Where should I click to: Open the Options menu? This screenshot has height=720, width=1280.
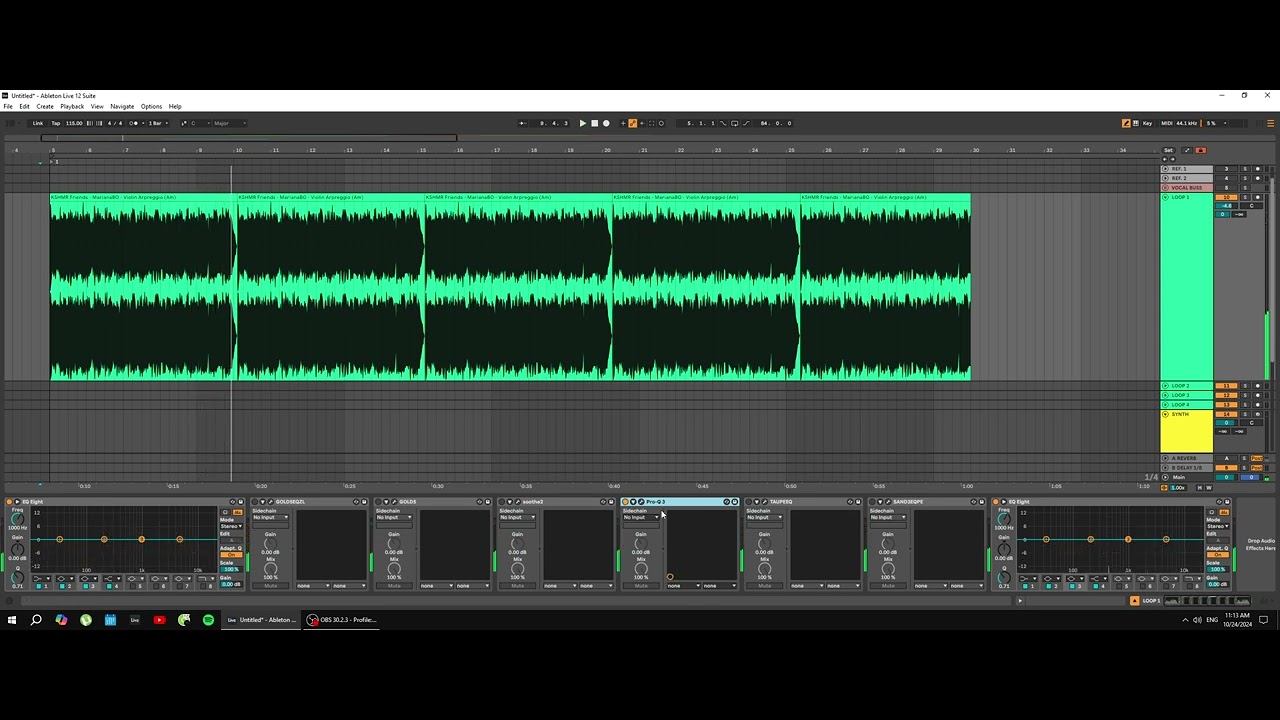click(x=151, y=106)
